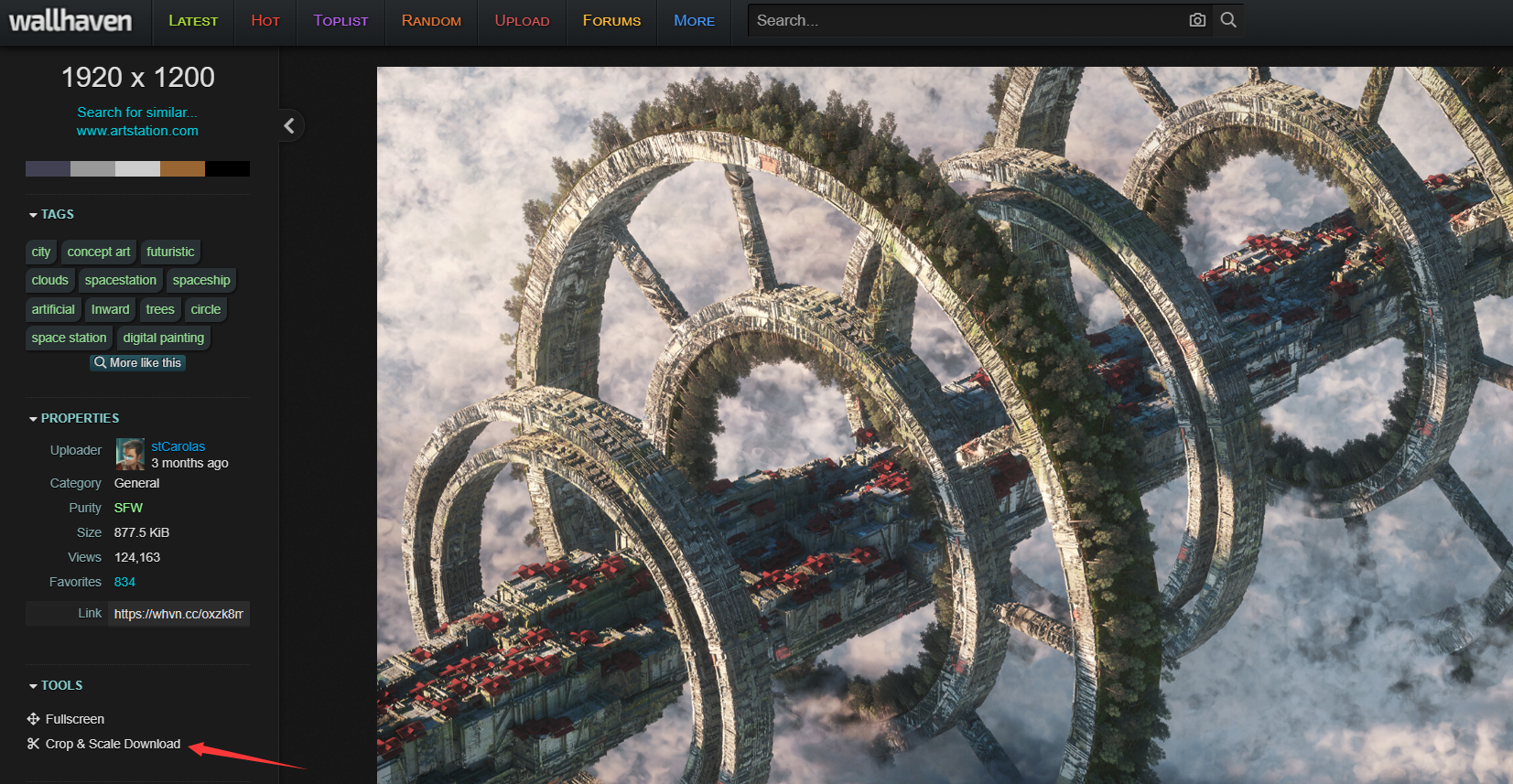
Task: Click the circle tag
Action: (206, 309)
